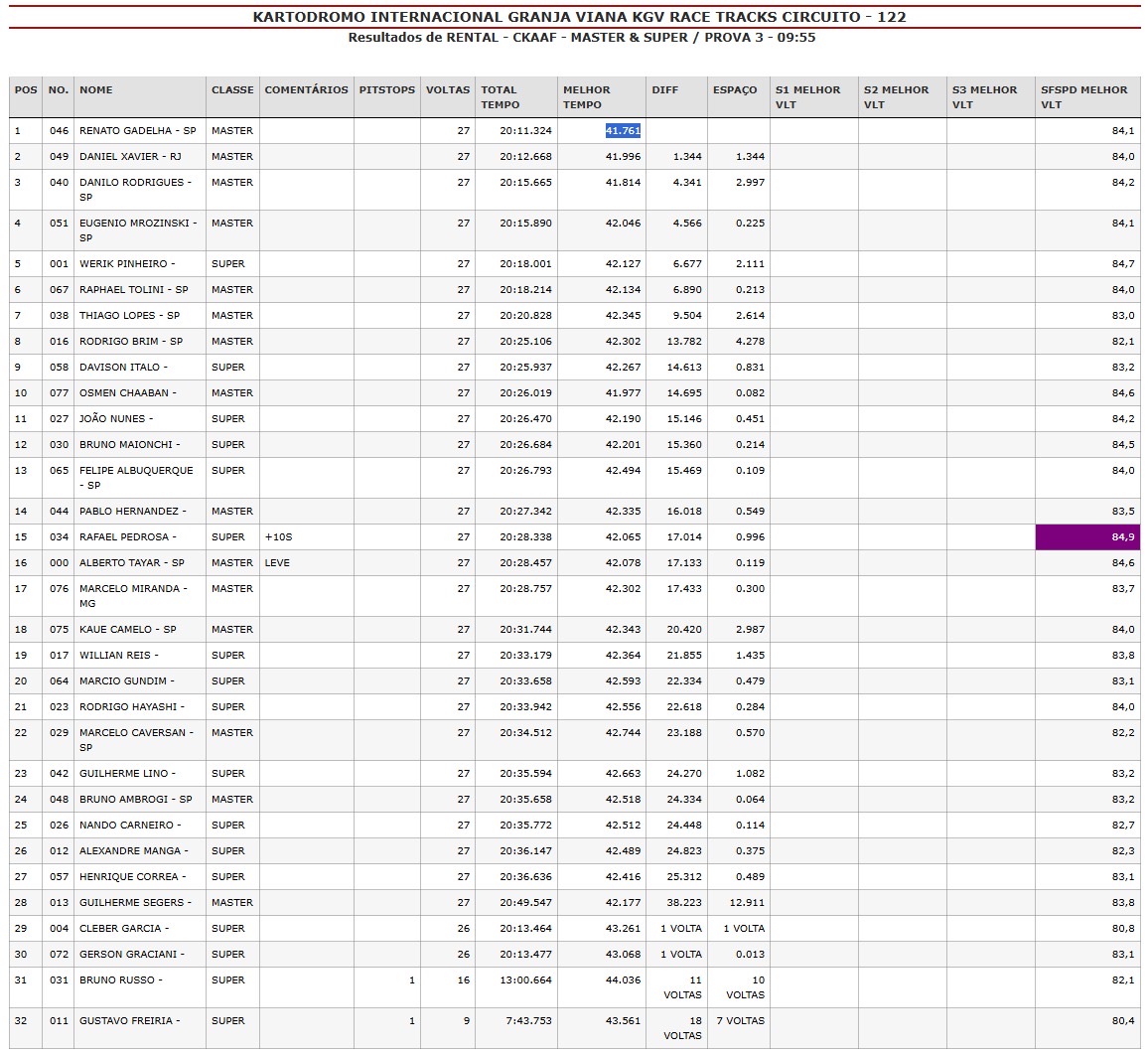Click Alberto Tayar's LEVE comment
The height and width of the screenshot is (1054, 1148).
[x=277, y=563]
